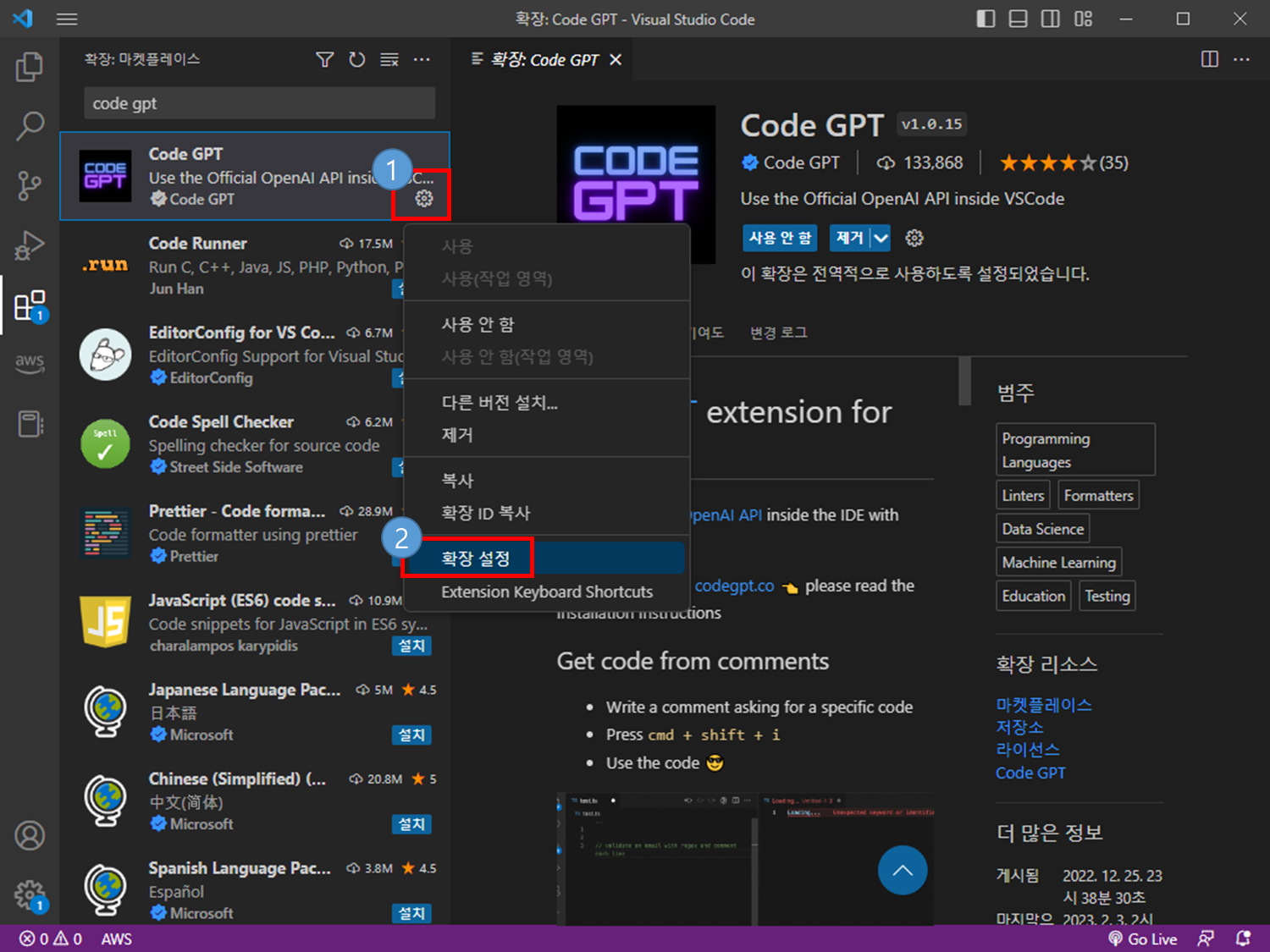The image size is (1270, 952).
Task: Refresh the extensions marketplace list
Action: pyautogui.click(x=357, y=59)
